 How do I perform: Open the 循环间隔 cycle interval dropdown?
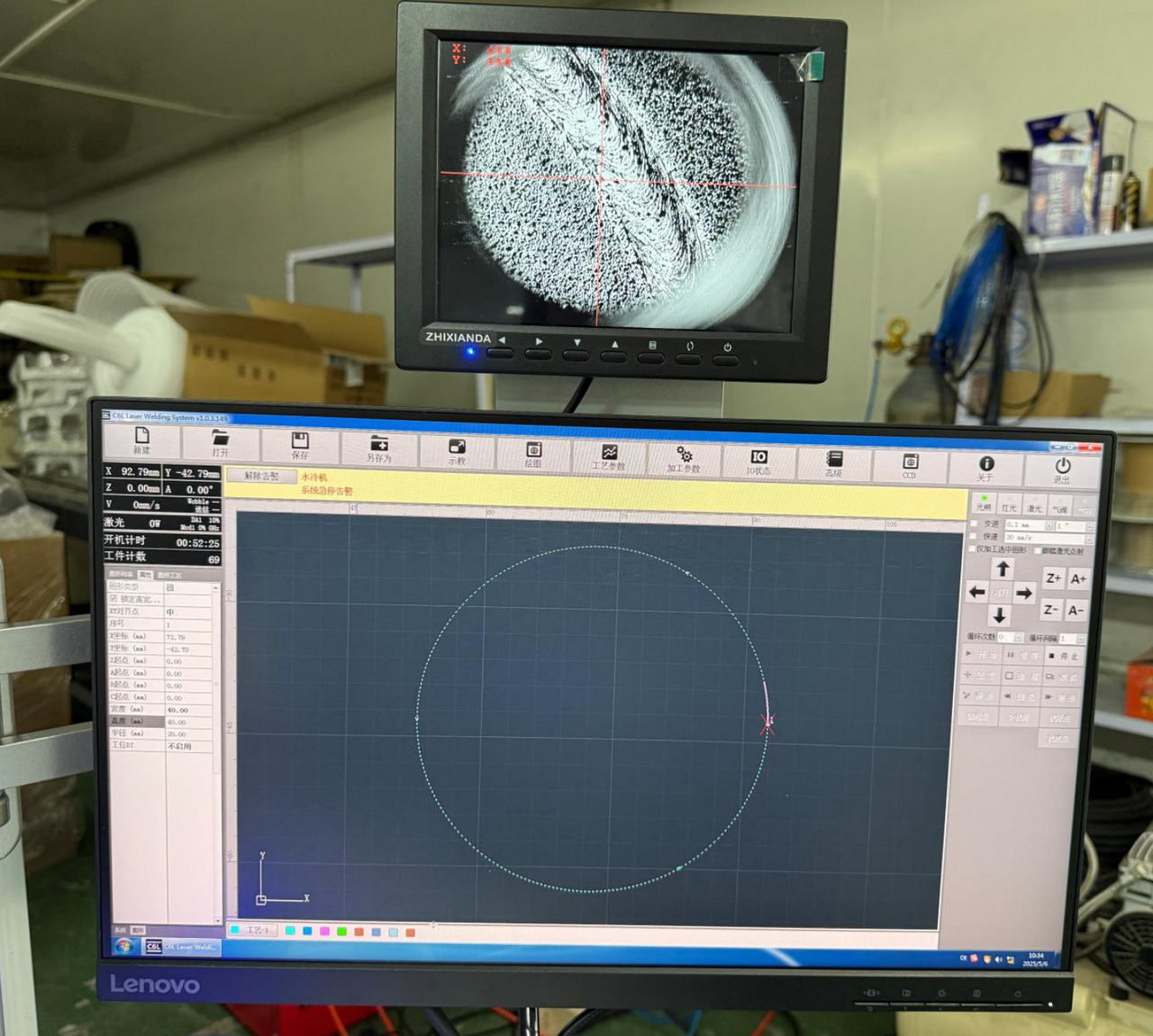tap(1080, 638)
